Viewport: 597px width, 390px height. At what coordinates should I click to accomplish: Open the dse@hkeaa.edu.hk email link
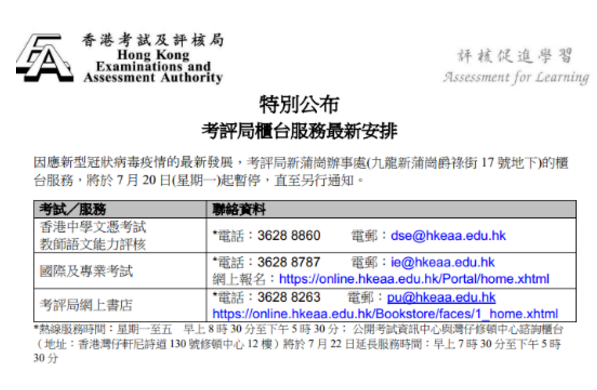click(x=448, y=236)
